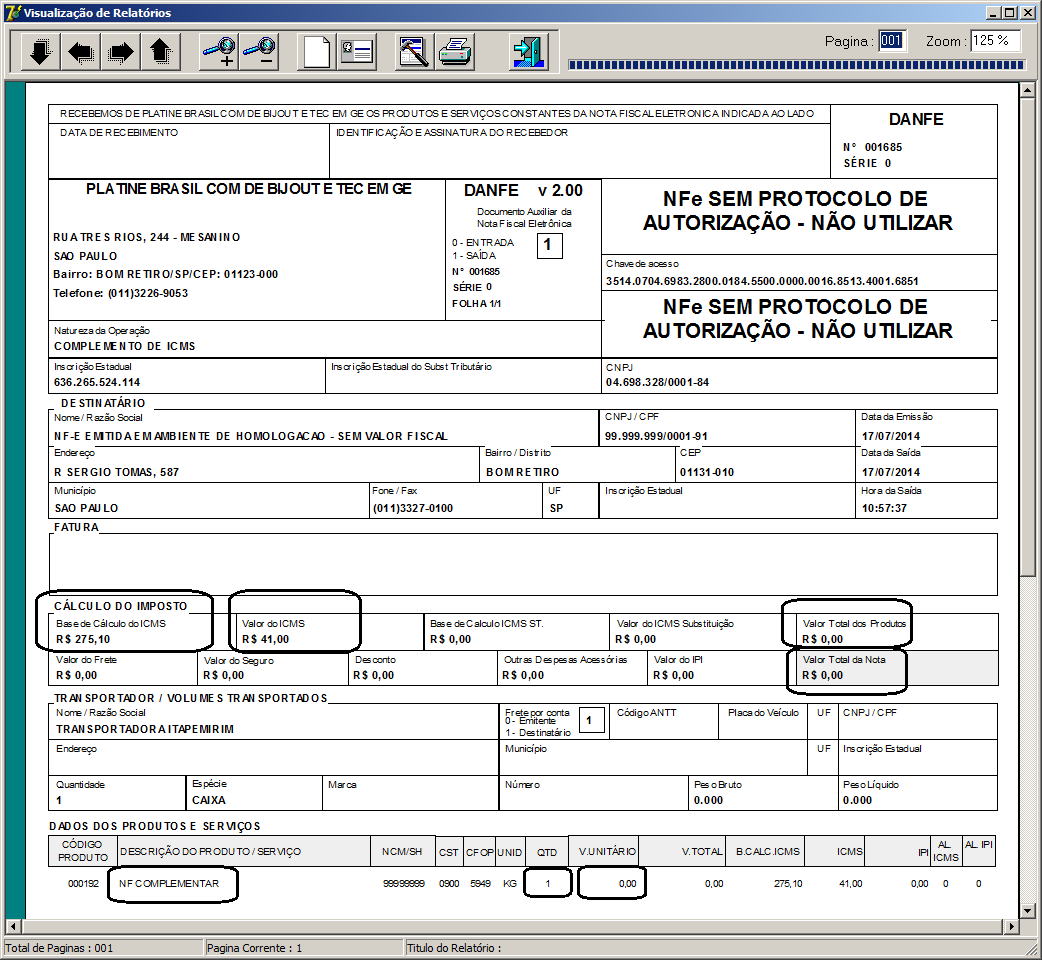
Task: Click the Valor Total da Nota value
Action: (x=822, y=675)
